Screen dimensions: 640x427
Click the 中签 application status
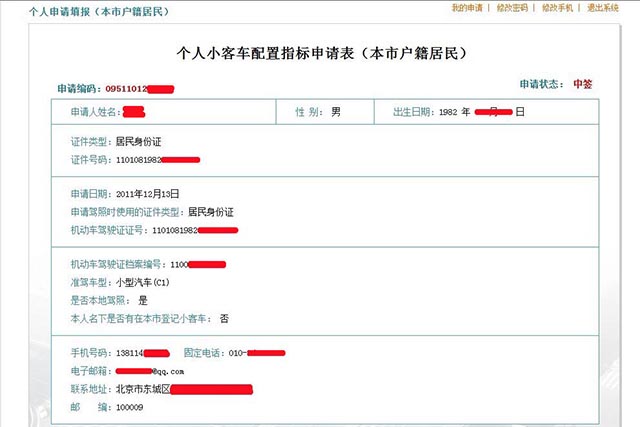tap(582, 84)
